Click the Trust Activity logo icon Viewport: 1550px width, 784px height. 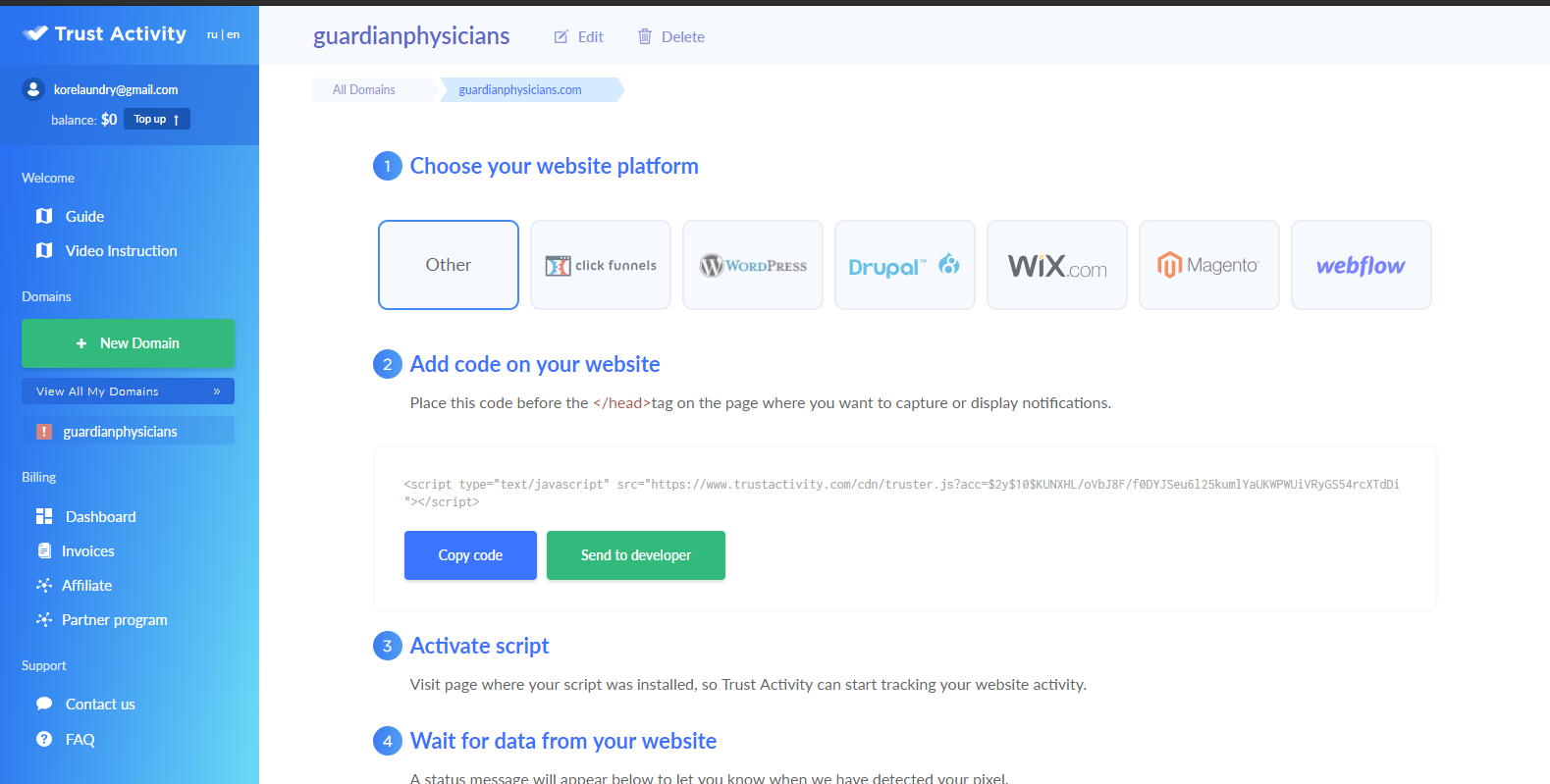[35, 33]
